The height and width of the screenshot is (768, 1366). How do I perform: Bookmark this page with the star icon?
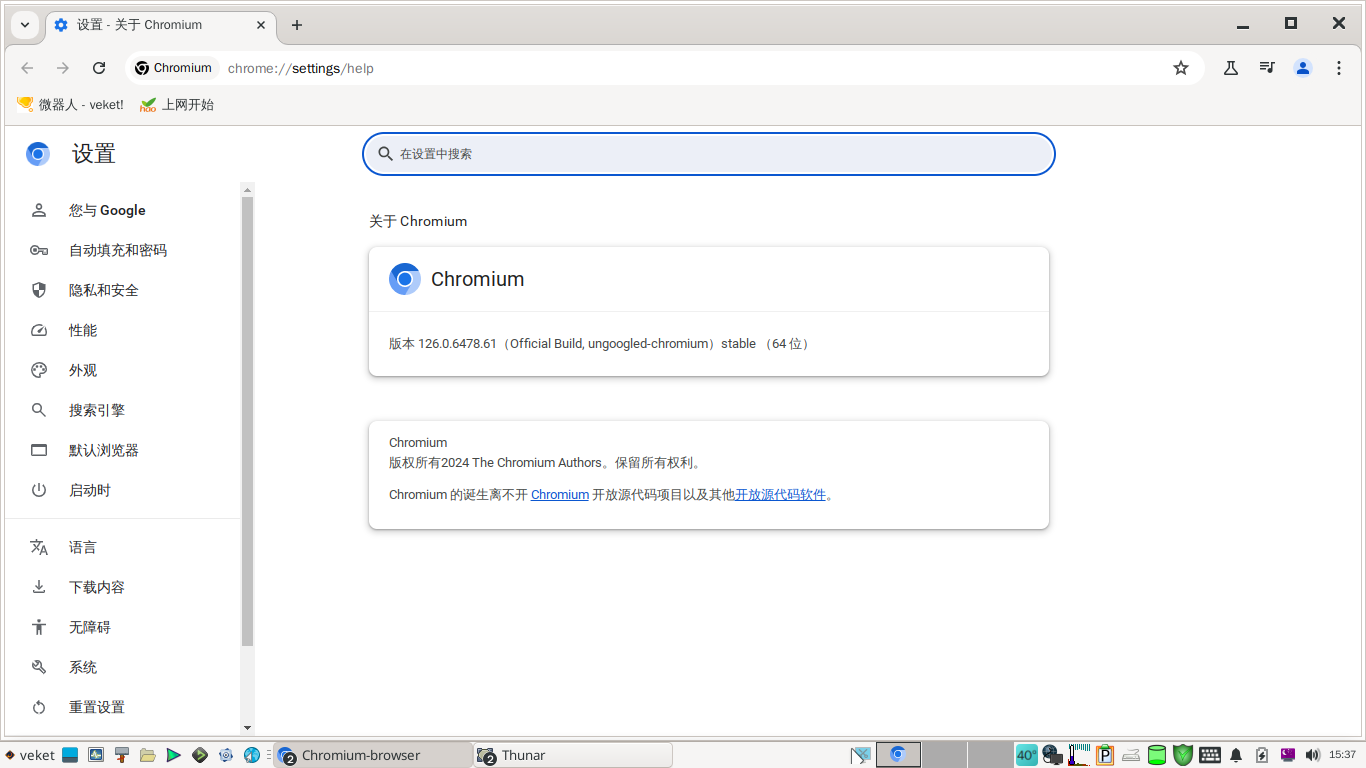click(x=1181, y=68)
